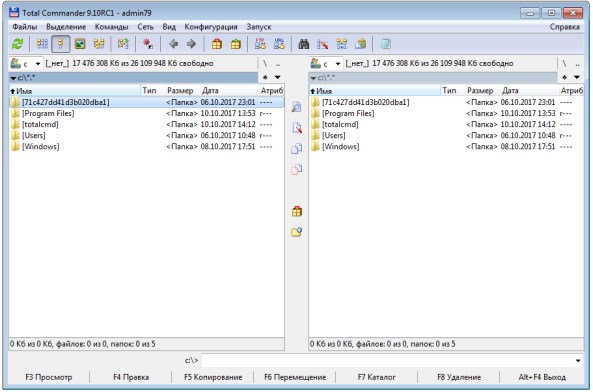This screenshot has width=593, height=392.
Task: Click the F4 Правка button
Action: 131,377
